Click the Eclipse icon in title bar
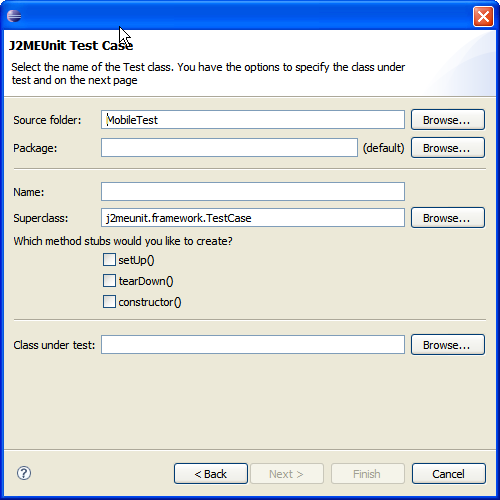This screenshot has height=500, width=500. coord(14,16)
